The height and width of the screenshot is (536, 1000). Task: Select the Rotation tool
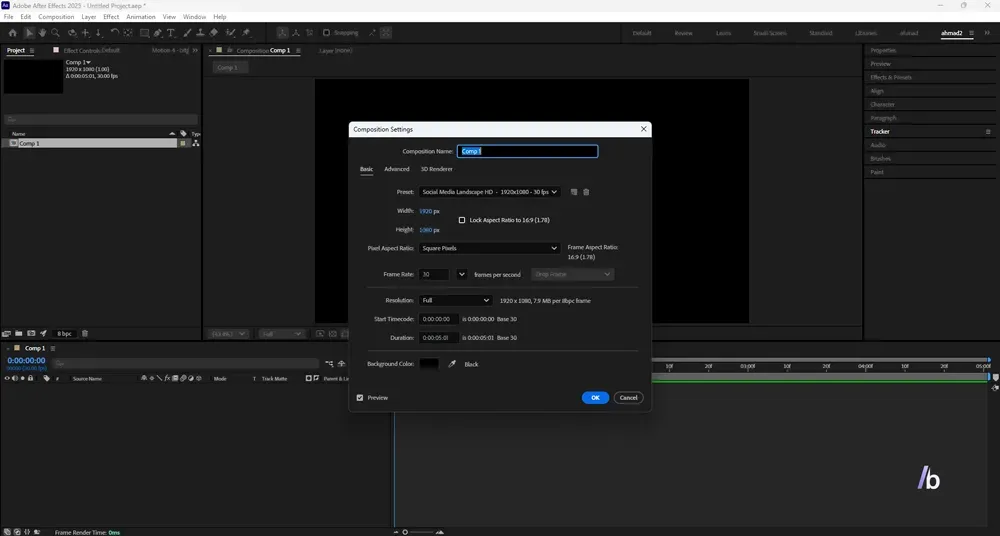coord(115,33)
